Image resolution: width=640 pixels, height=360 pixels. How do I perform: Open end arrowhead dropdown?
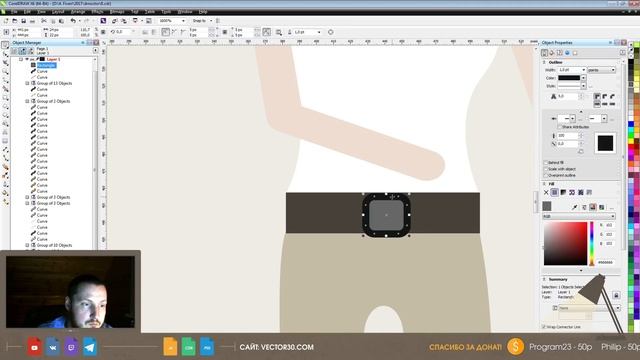(604, 118)
